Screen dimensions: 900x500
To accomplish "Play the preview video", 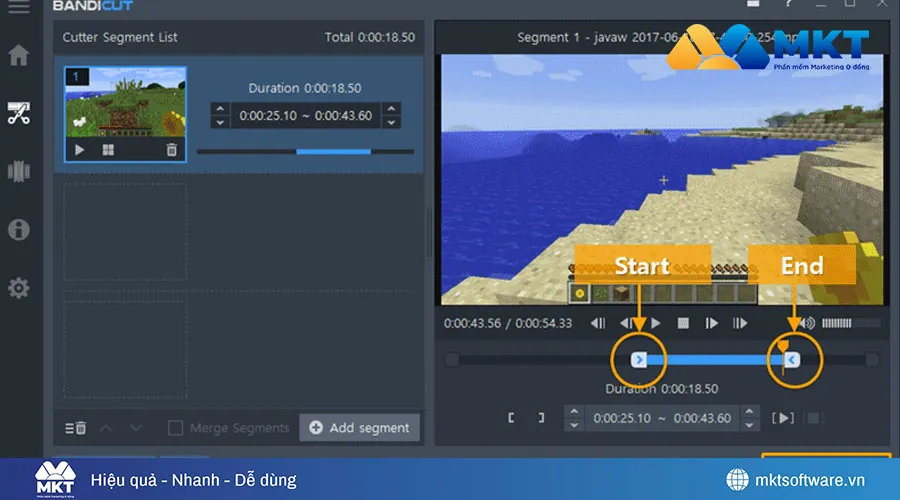I will pos(655,323).
